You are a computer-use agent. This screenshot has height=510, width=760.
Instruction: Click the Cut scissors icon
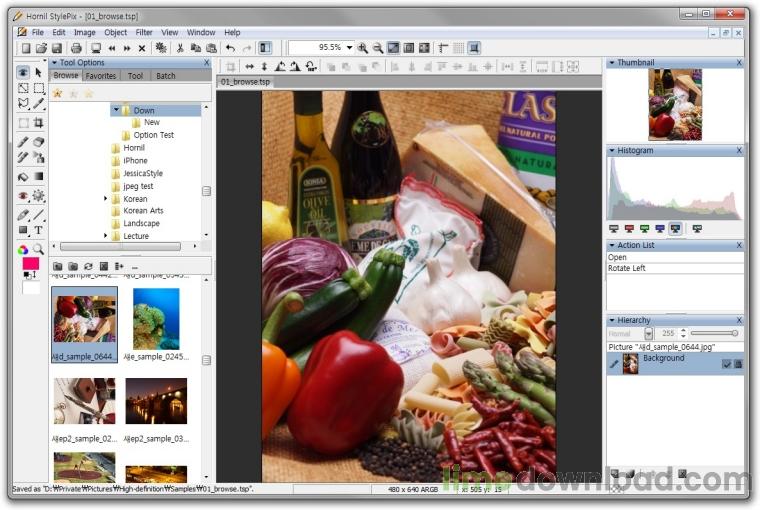(180, 48)
